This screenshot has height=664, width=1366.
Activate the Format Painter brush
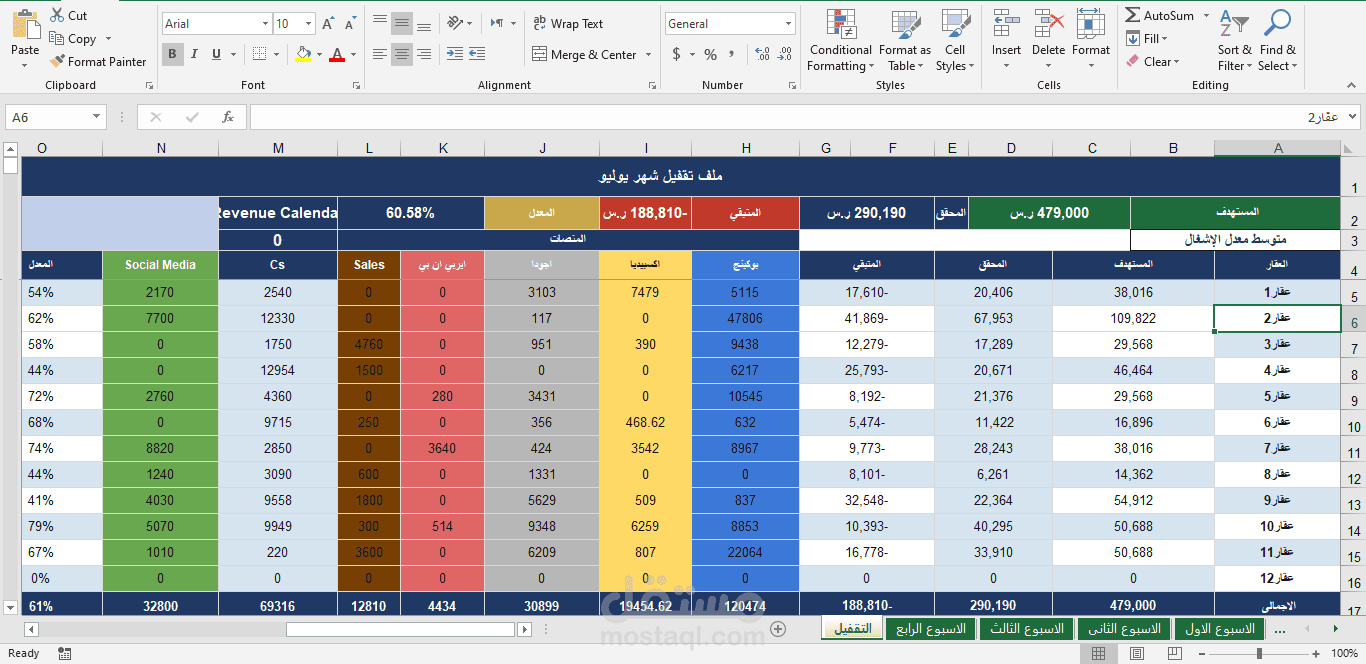[98, 61]
